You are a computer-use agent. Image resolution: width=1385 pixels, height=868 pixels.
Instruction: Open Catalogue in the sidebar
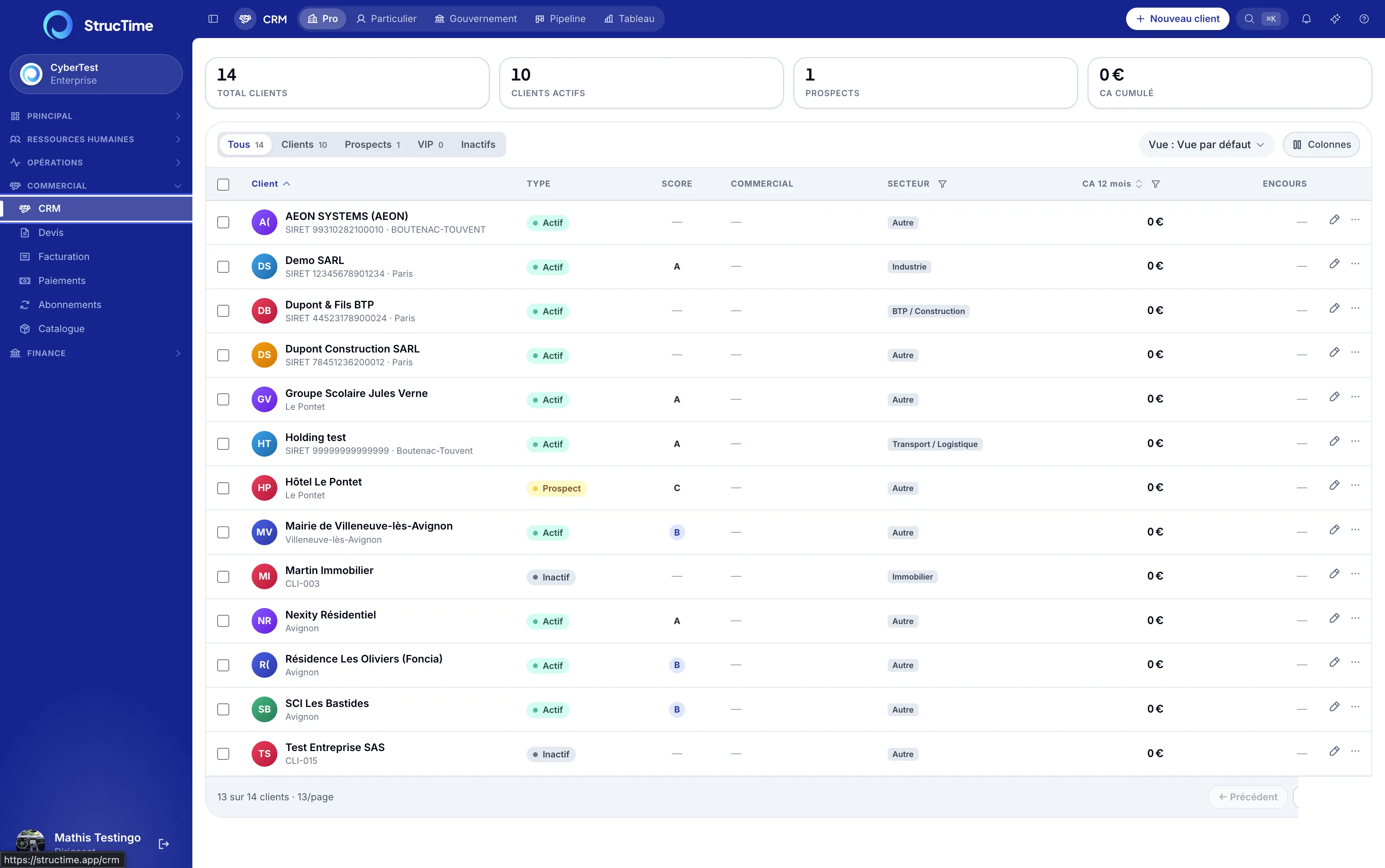point(96,329)
